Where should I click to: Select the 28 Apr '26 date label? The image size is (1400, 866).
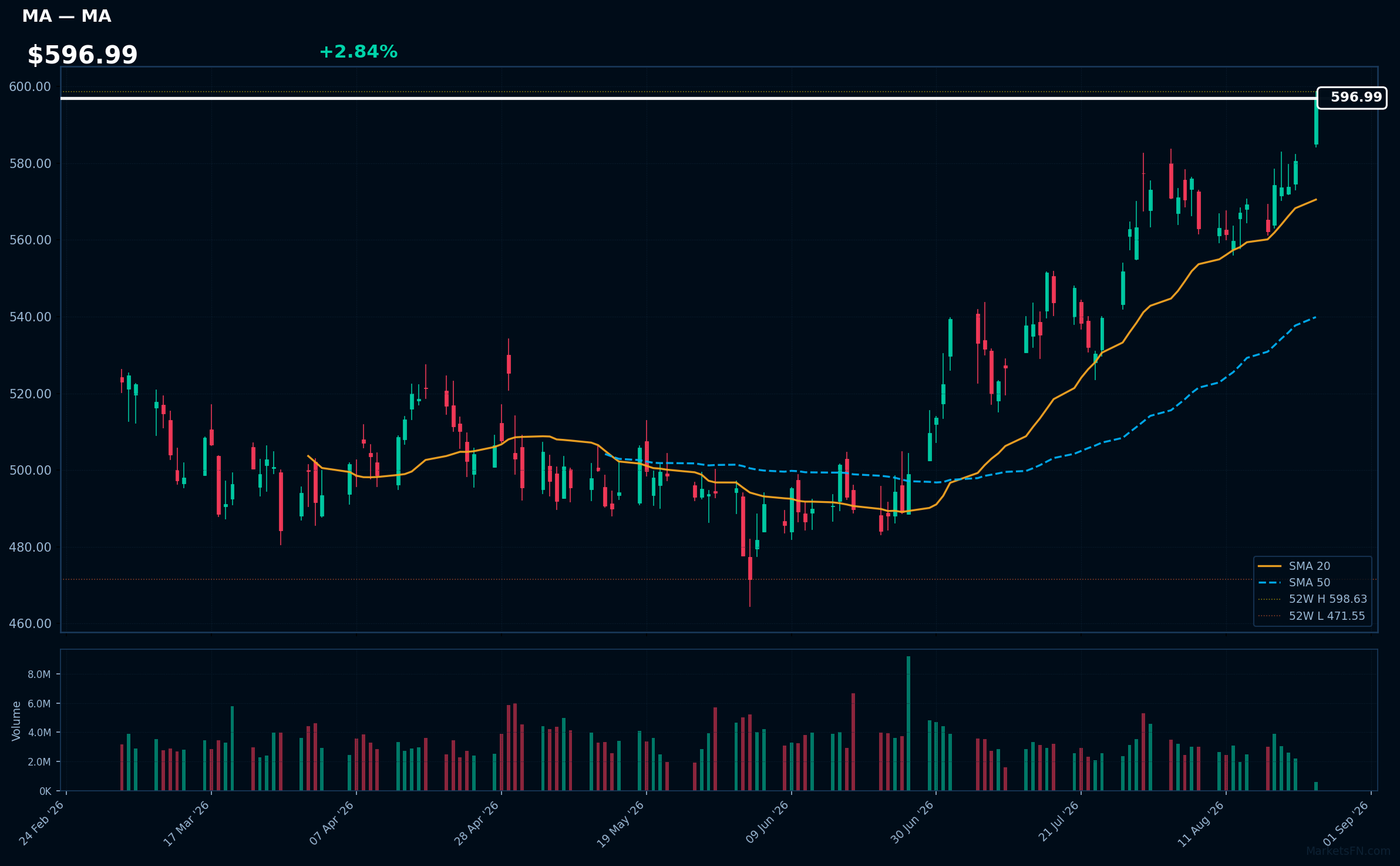point(476,823)
